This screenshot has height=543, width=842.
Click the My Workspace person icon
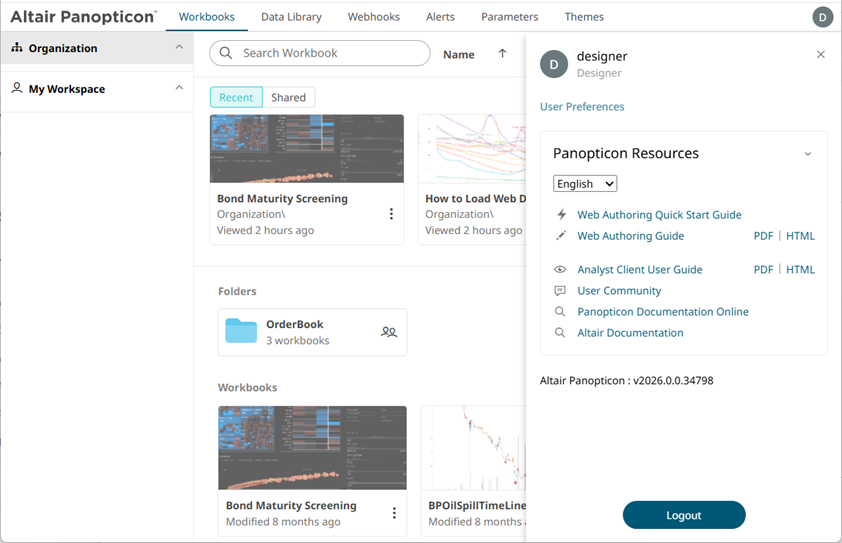point(17,88)
